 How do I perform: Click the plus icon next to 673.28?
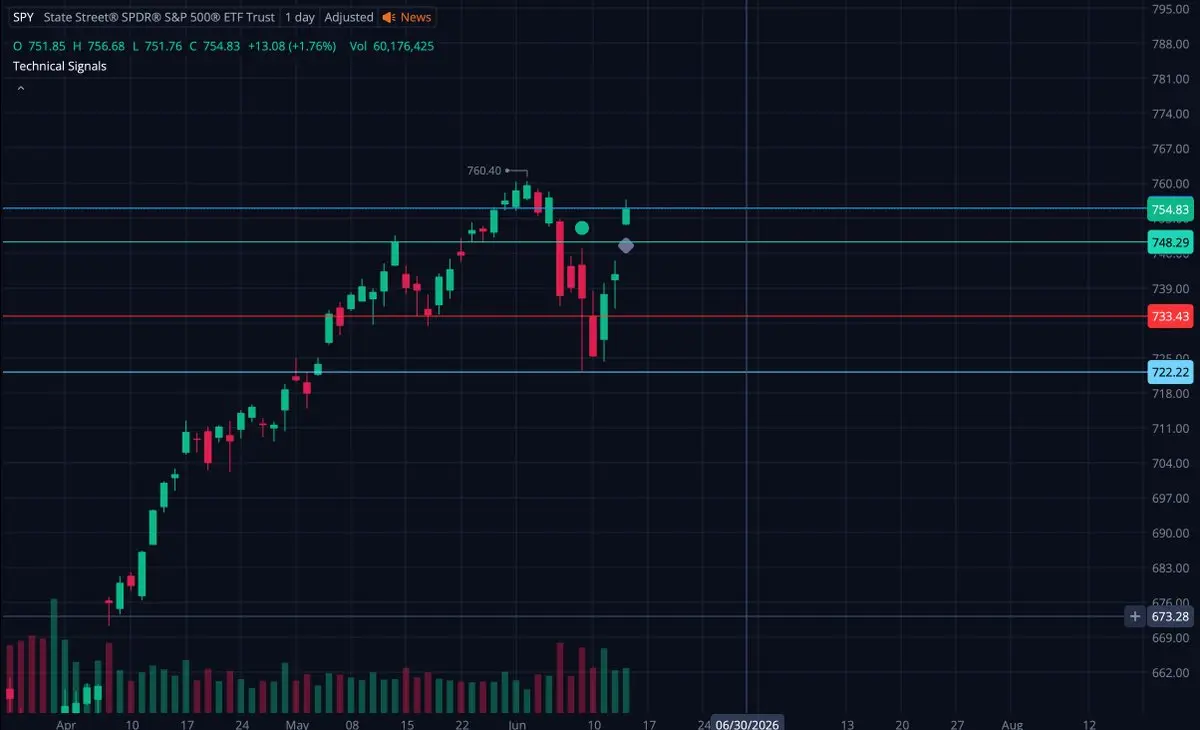click(x=1134, y=616)
